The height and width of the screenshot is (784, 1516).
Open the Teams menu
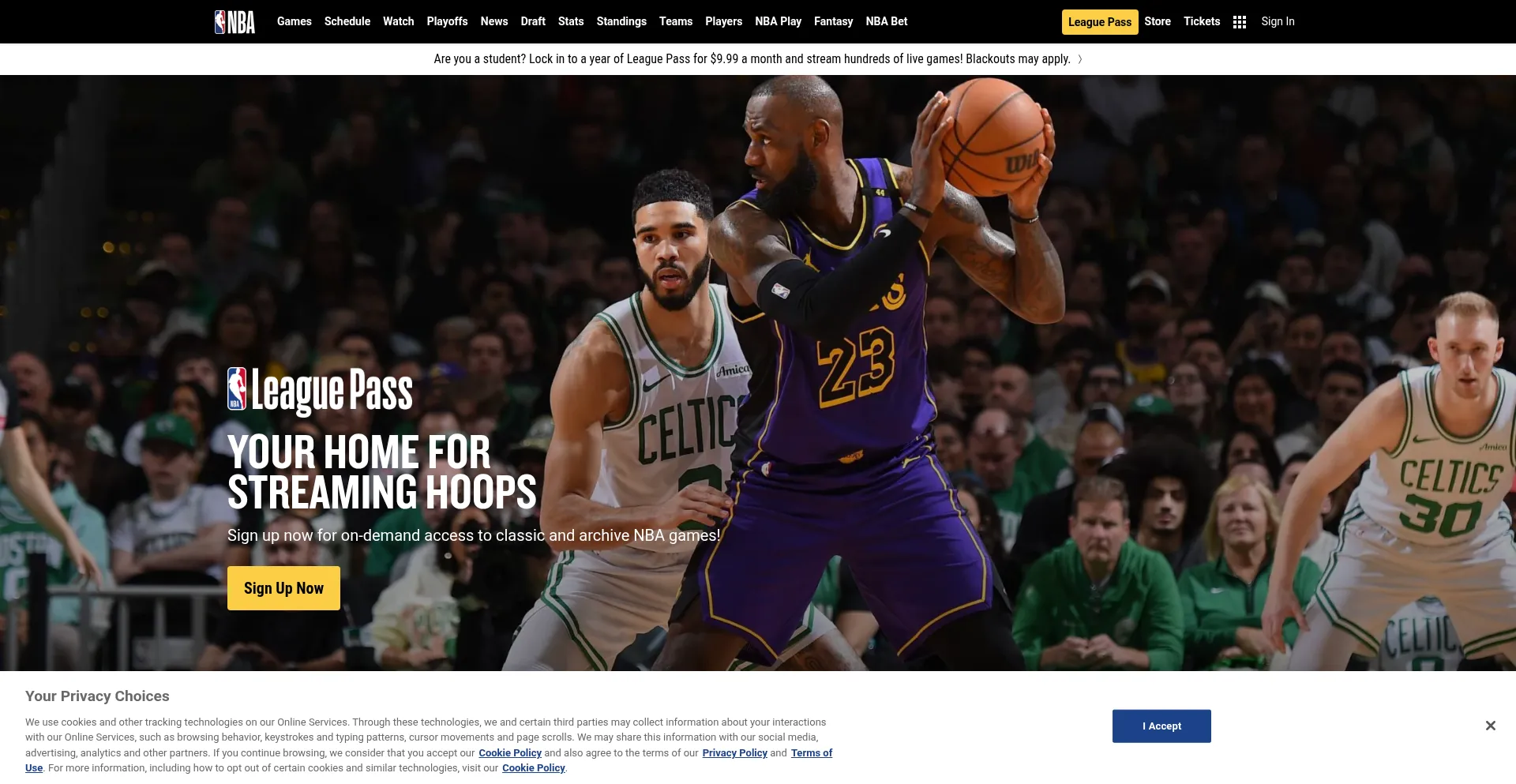pos(675,21)
